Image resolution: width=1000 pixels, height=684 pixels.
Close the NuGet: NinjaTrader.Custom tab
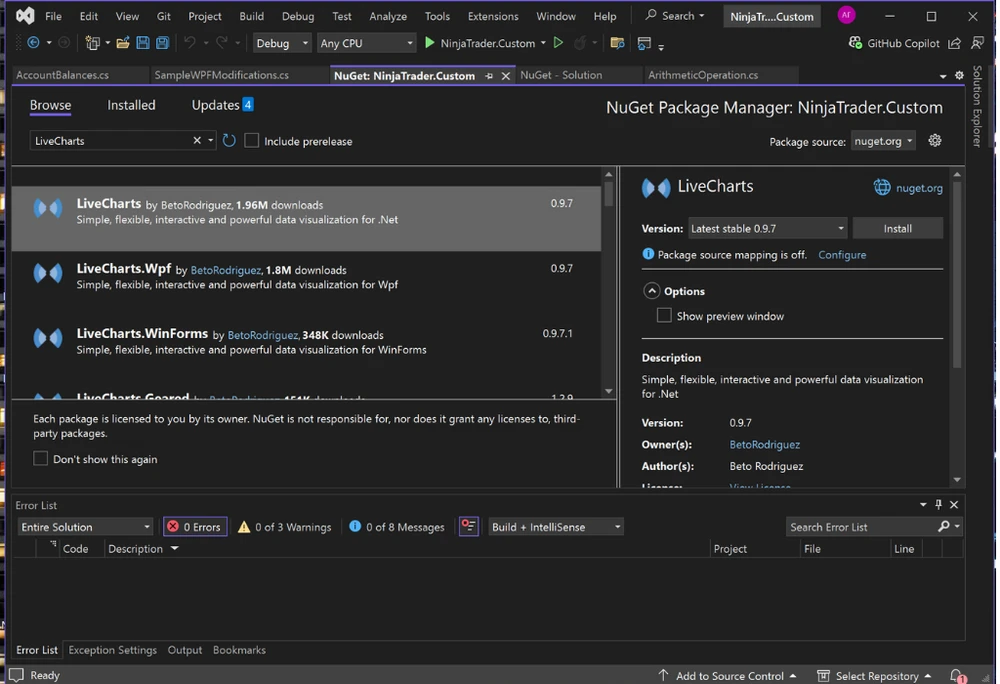pyautogui.click(x=506, y=76)
